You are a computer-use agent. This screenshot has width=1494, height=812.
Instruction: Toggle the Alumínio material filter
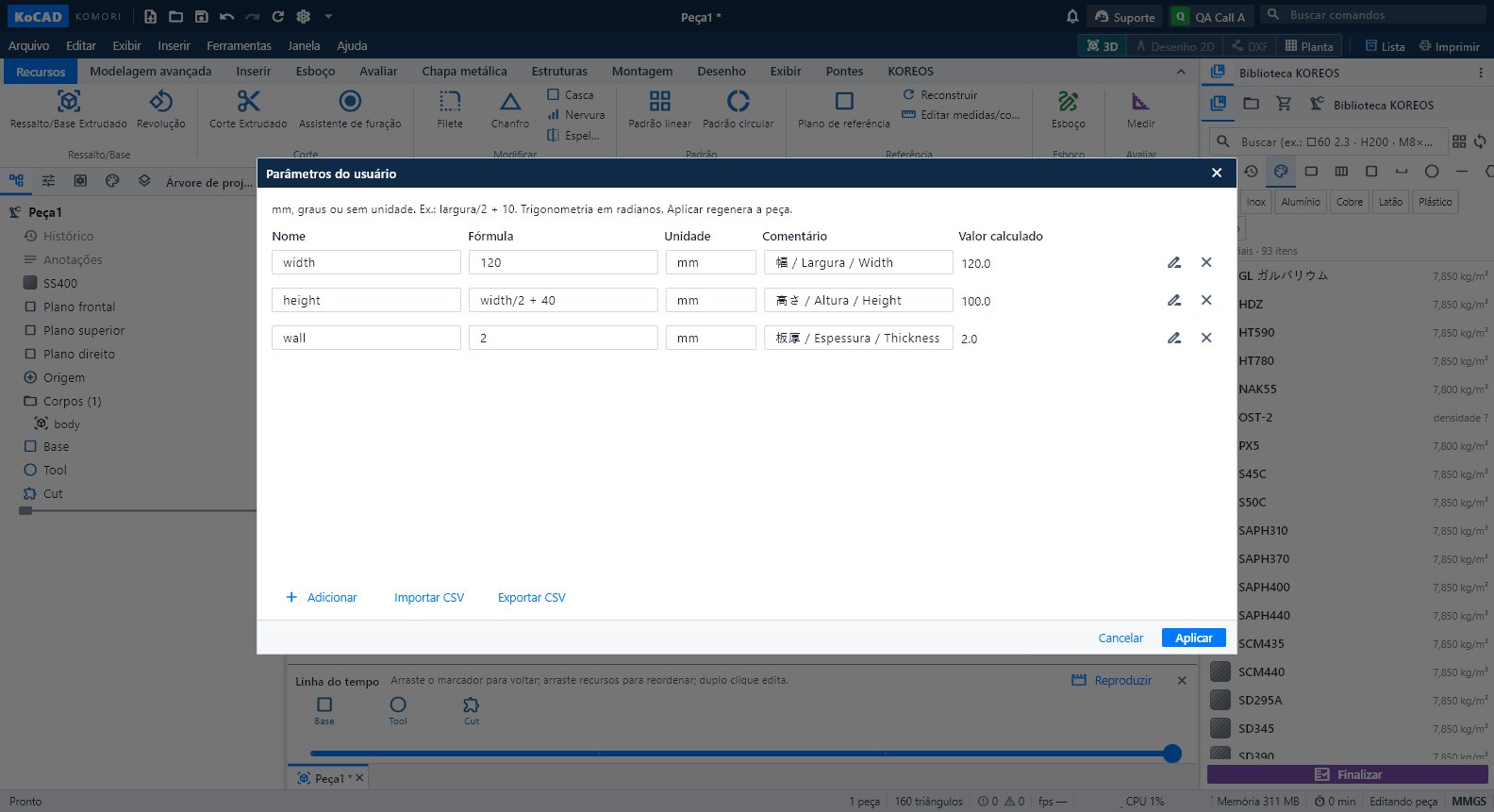1301,202
